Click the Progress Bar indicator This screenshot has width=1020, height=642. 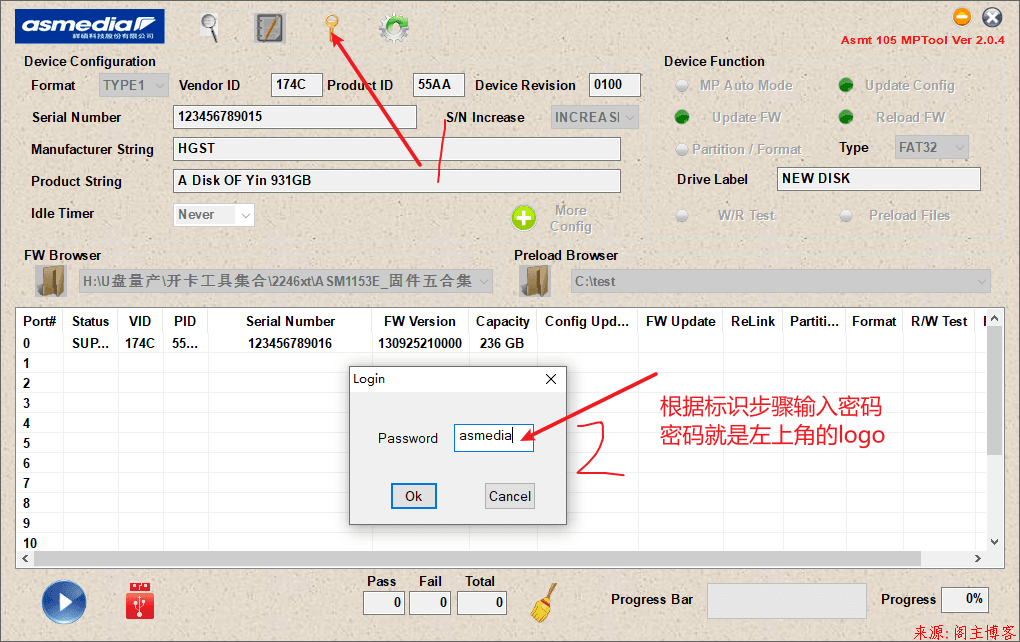(x=786, y=600)
